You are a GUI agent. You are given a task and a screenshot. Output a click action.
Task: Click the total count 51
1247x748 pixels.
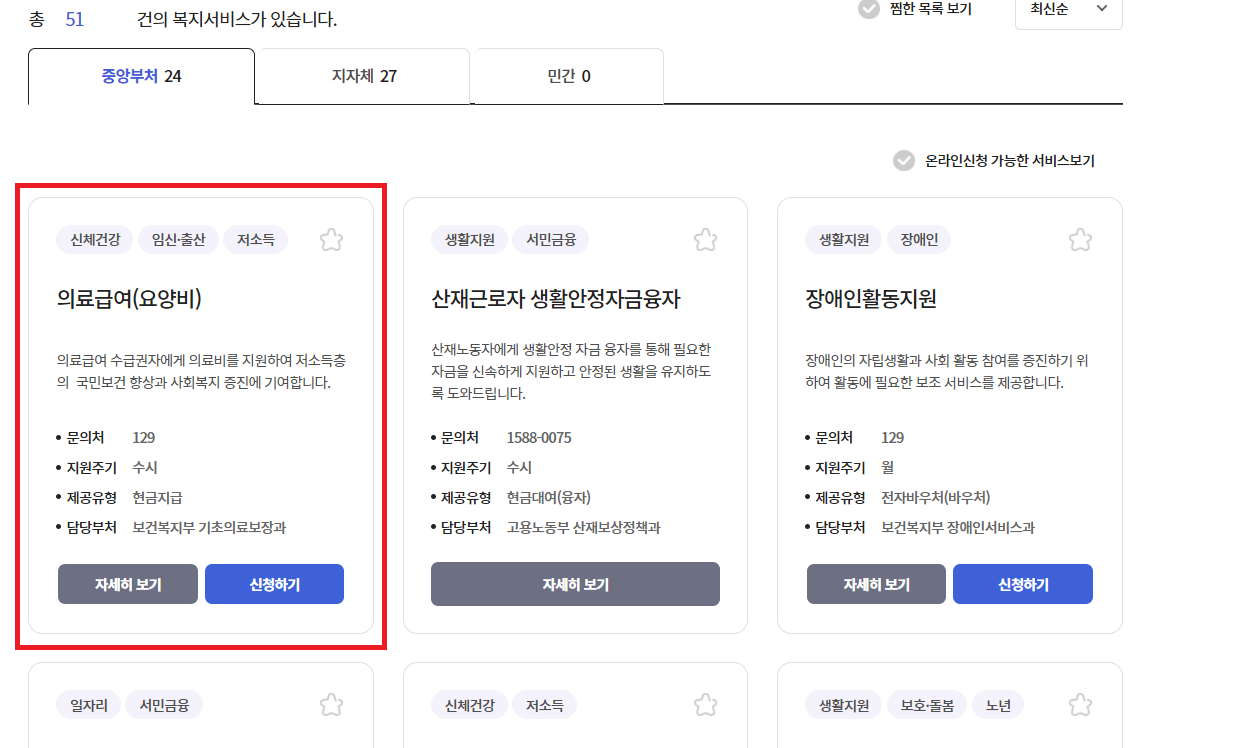[x=74, y=18]
